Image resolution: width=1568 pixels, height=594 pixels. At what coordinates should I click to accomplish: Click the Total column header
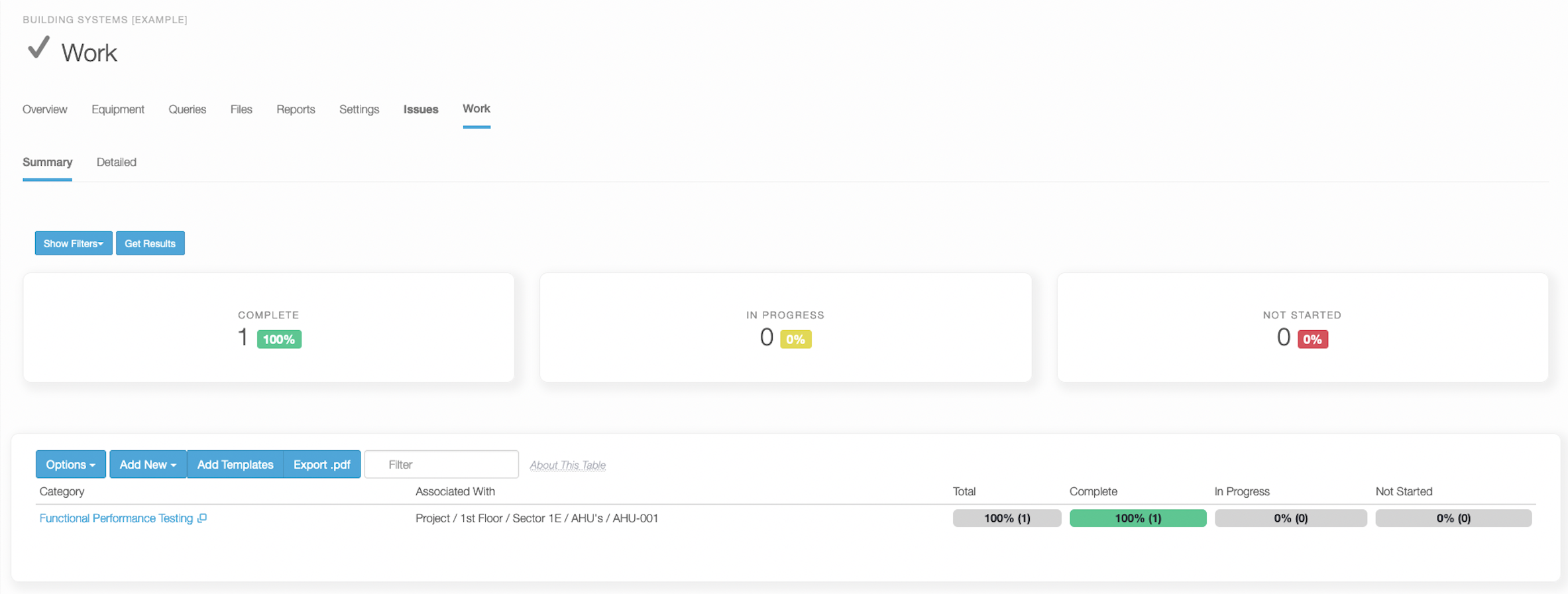pos(964,492)
